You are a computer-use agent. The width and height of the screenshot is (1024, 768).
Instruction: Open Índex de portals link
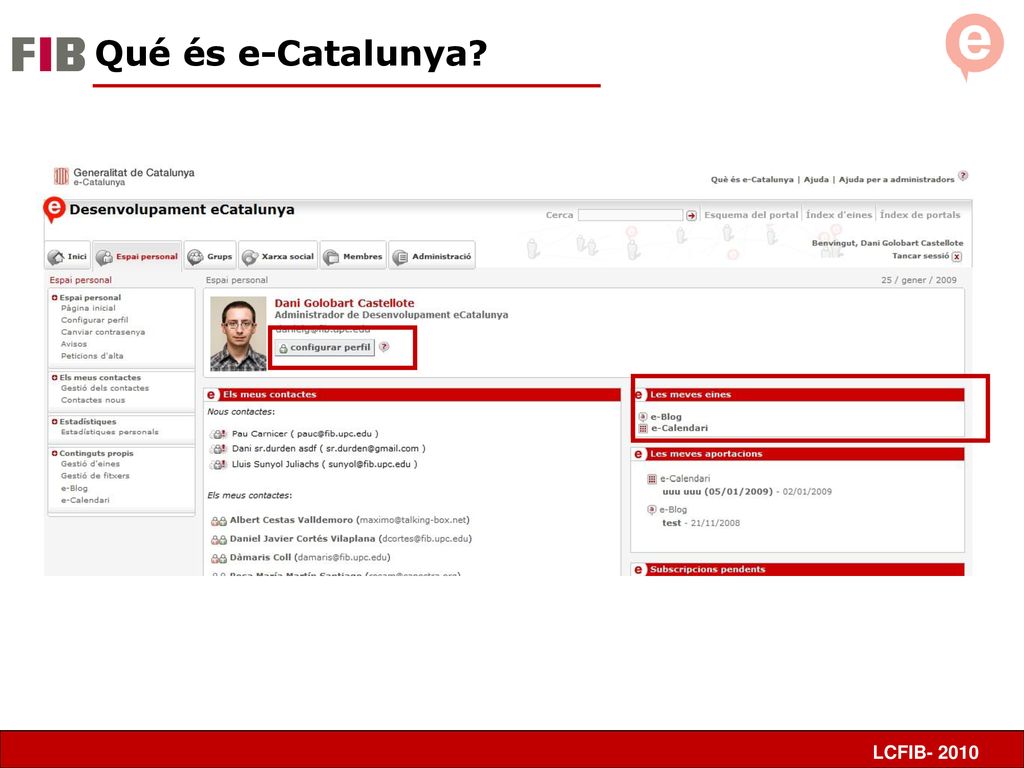click(920, 215)
